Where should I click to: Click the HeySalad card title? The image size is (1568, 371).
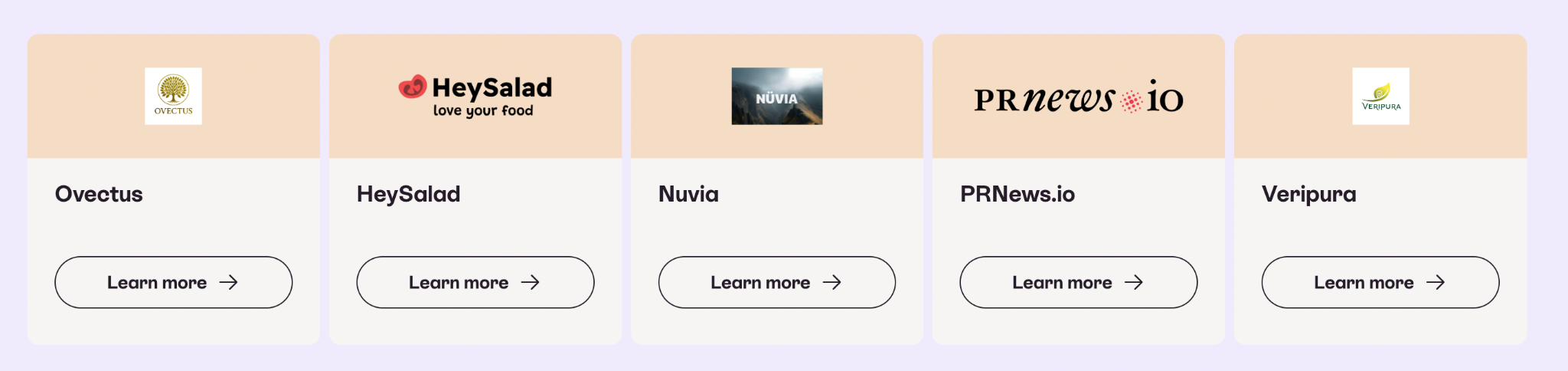[408, 194]
